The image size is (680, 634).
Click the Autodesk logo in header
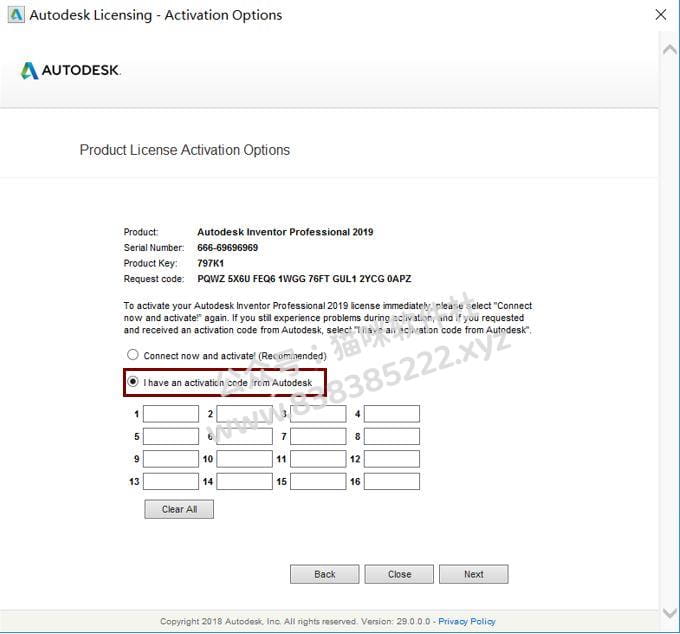(70, 70)
